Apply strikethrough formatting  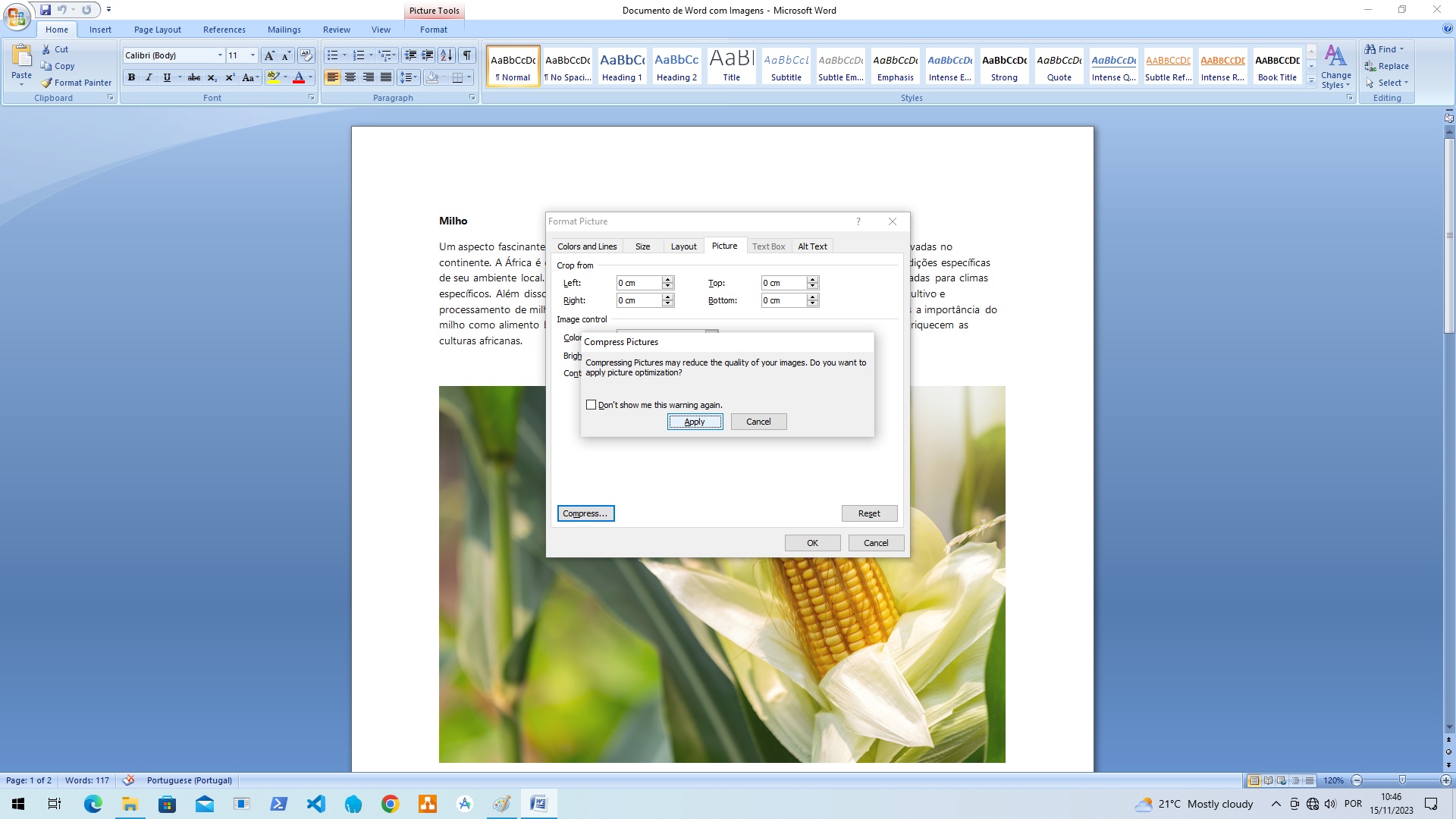click(x=194, y=77)
